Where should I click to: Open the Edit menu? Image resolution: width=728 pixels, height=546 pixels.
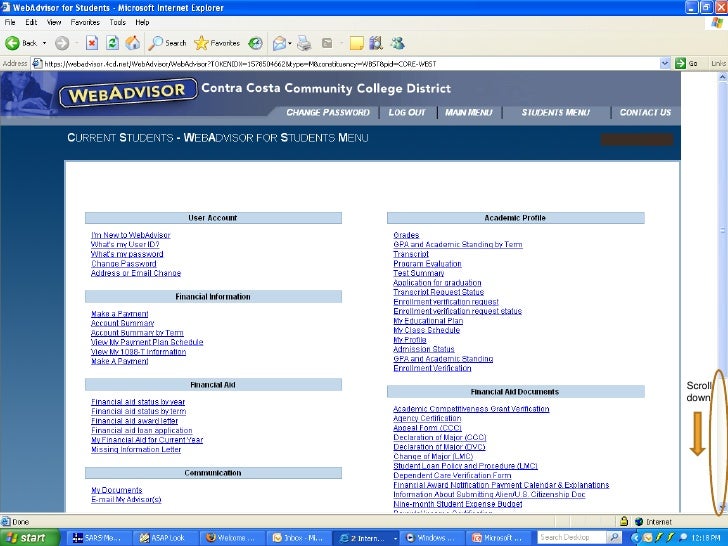coord(31,22)
